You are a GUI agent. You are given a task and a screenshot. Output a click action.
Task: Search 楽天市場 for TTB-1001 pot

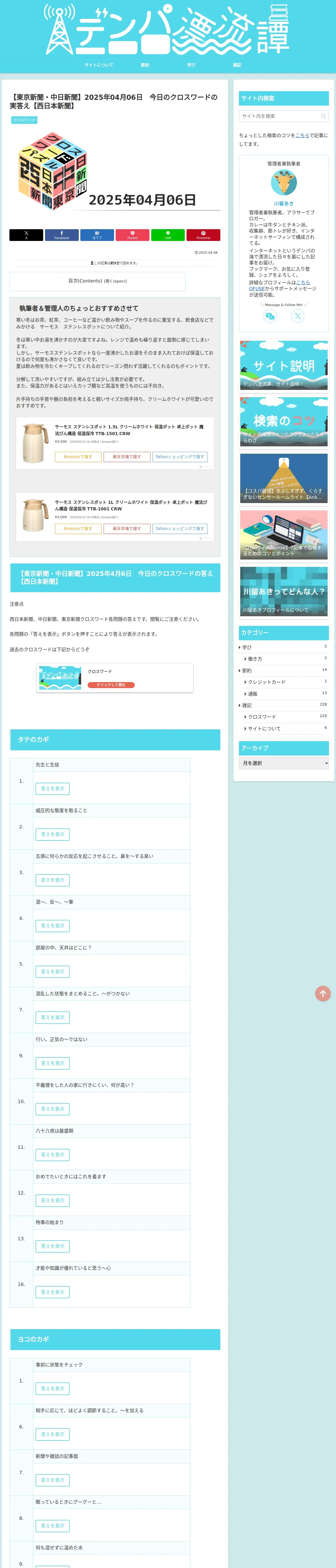(x=127, y=528)
